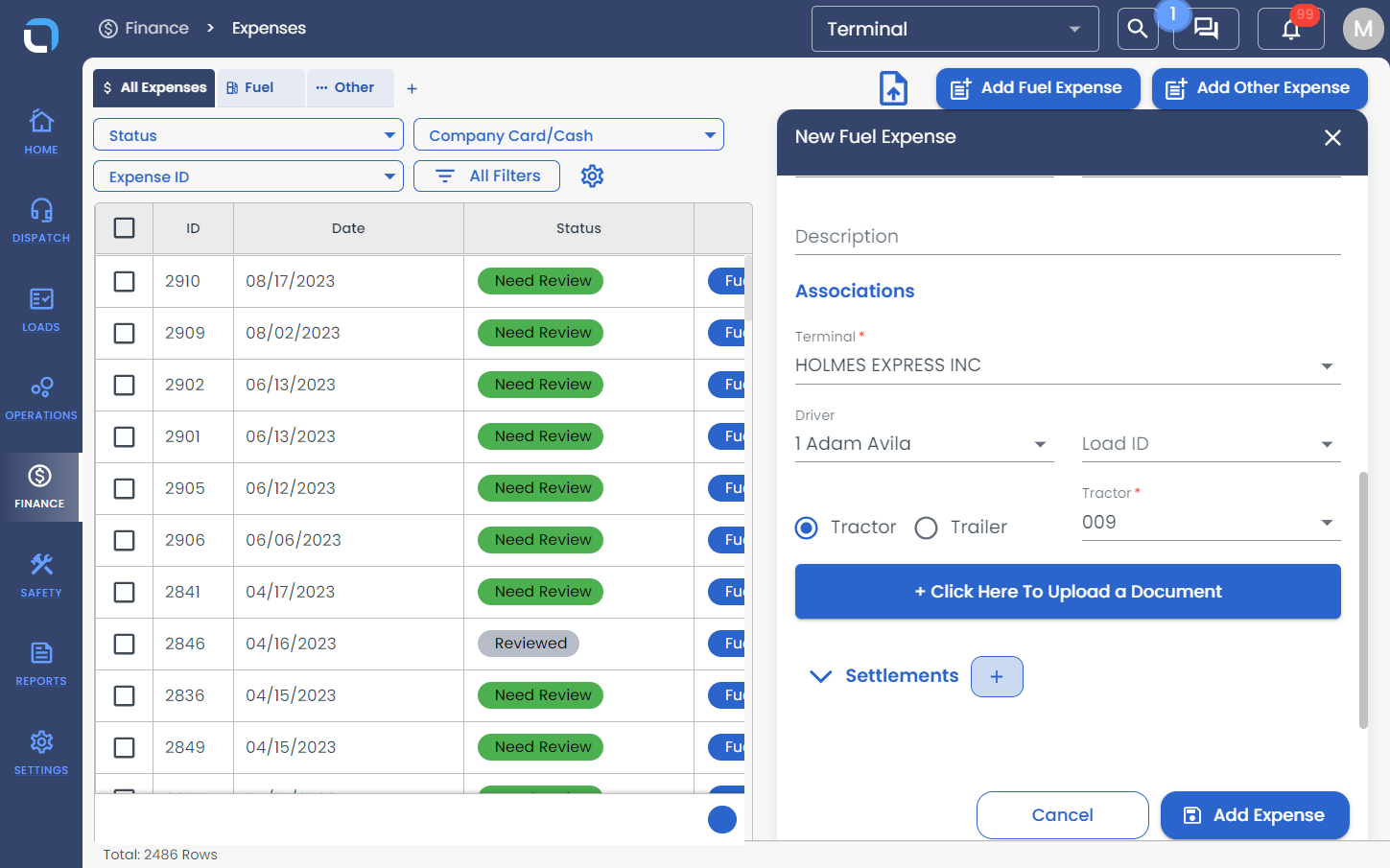Open the Home section in sidebar
This screenshot has width=1390, height=868.
click(x=41, y=131)
